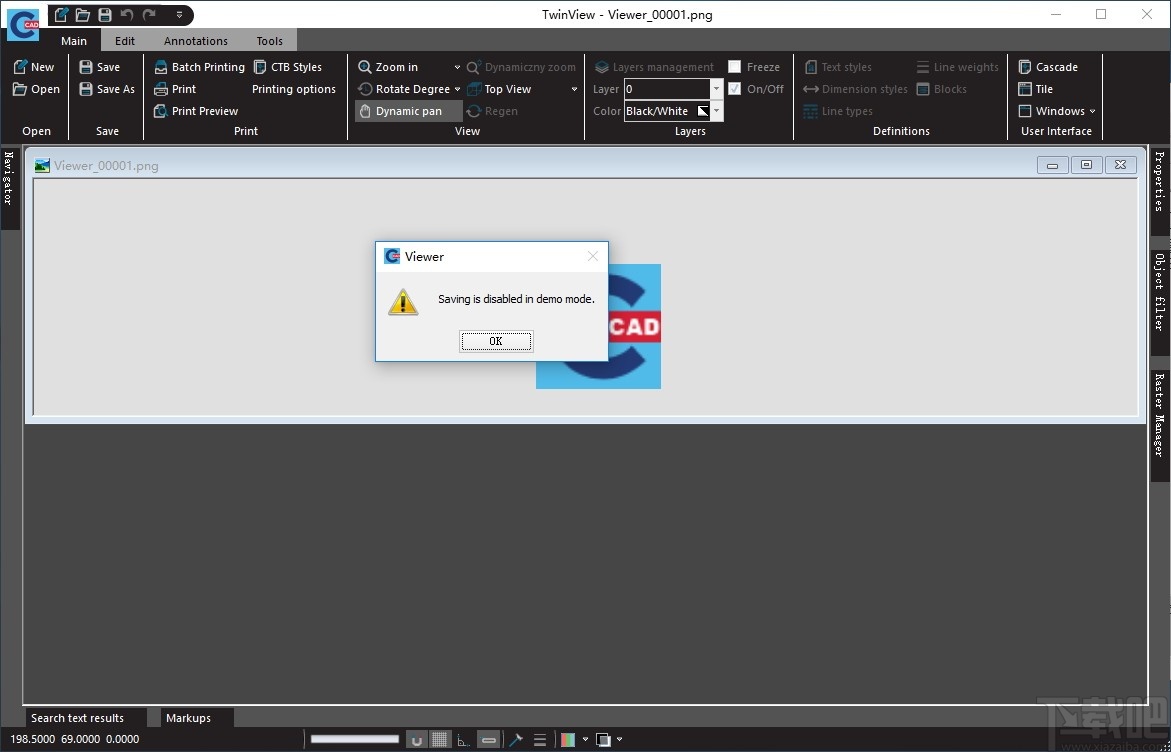Toggle the On/Off layer checkbox

735,89
